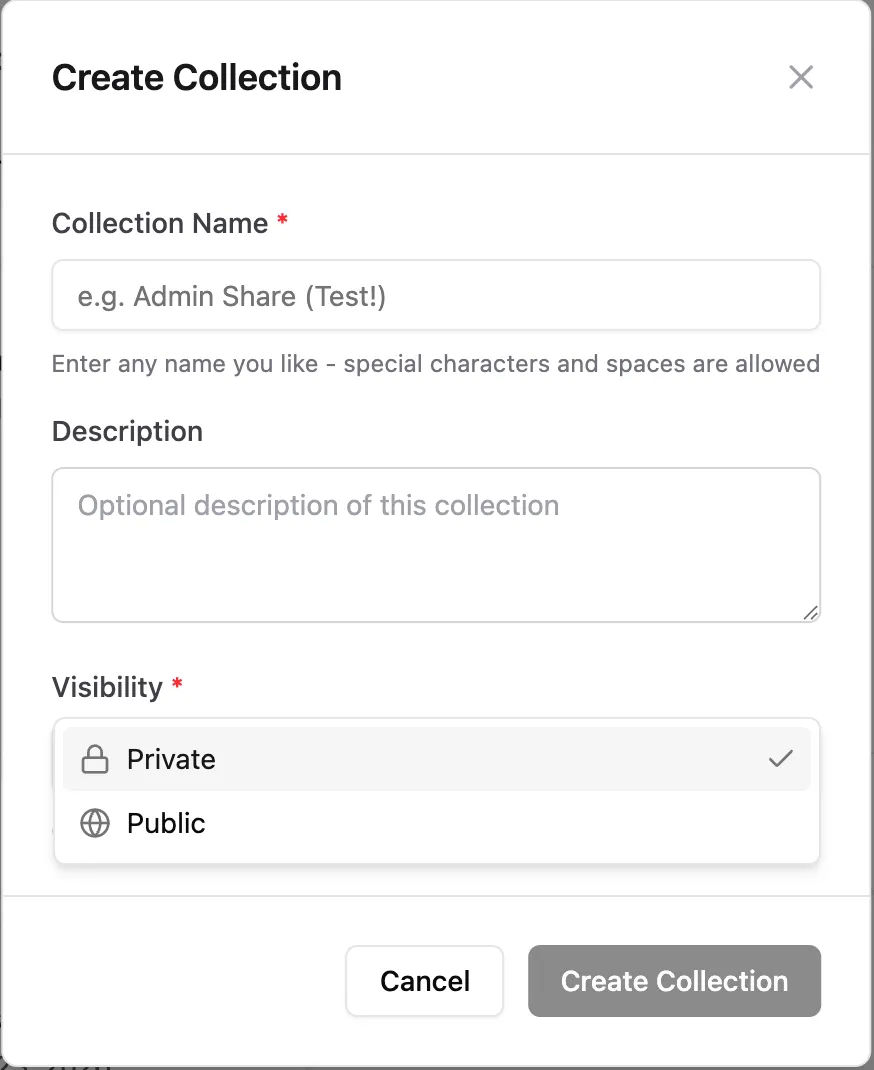The height and width of the screenshot is (1070, 874).
Task: Click the Collection Name input field
Action: [436, 295]
